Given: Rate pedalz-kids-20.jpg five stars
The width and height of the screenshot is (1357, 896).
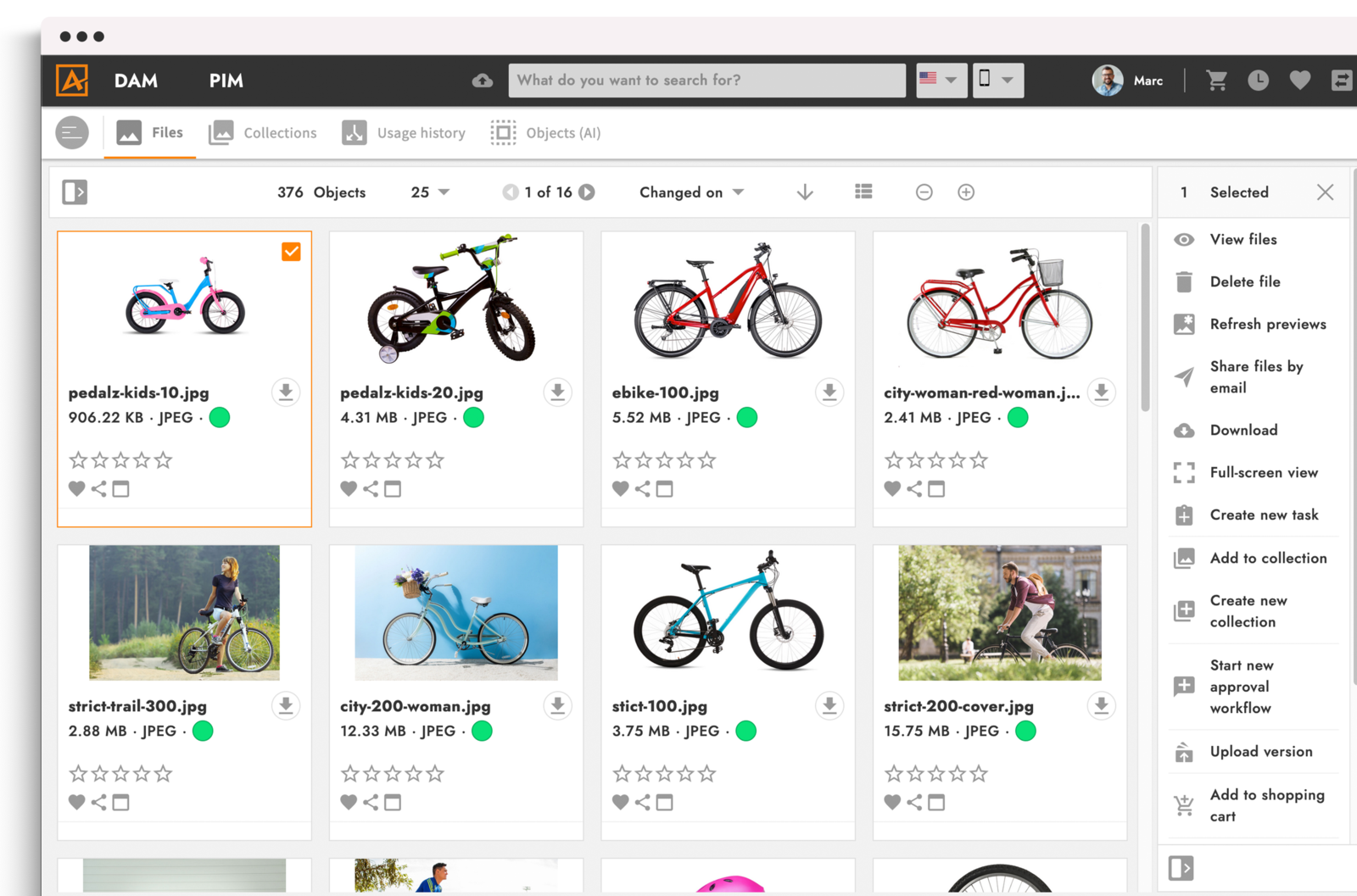Looking at the screenshot, I should point(435,460).
